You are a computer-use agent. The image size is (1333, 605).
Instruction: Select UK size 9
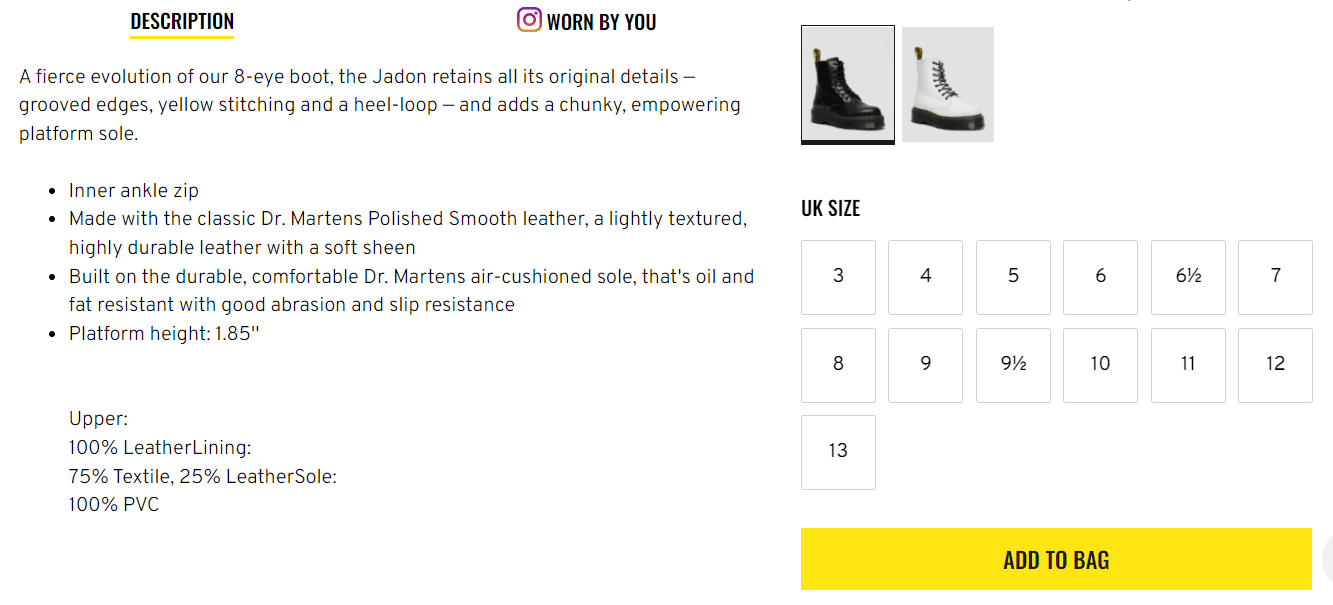[926, 365]
